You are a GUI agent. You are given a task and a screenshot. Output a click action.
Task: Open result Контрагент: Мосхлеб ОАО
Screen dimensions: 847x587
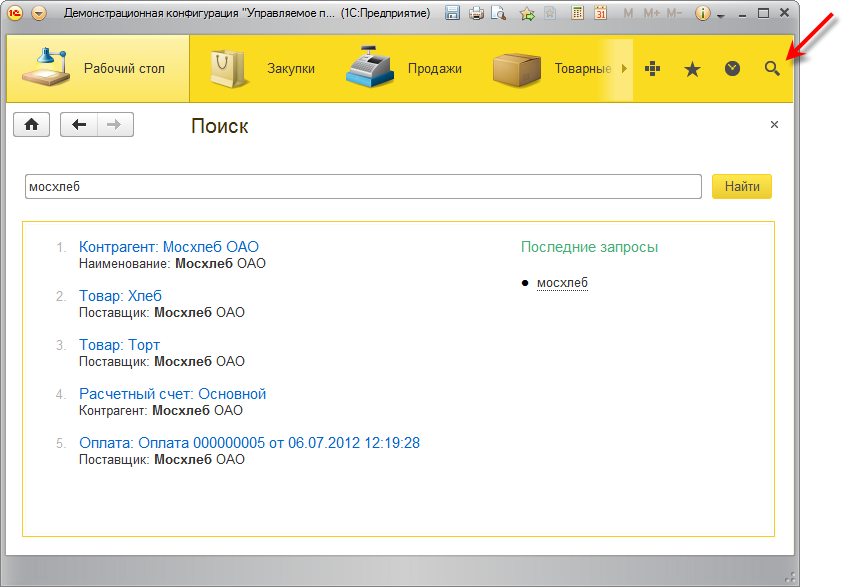coord(169,247)
